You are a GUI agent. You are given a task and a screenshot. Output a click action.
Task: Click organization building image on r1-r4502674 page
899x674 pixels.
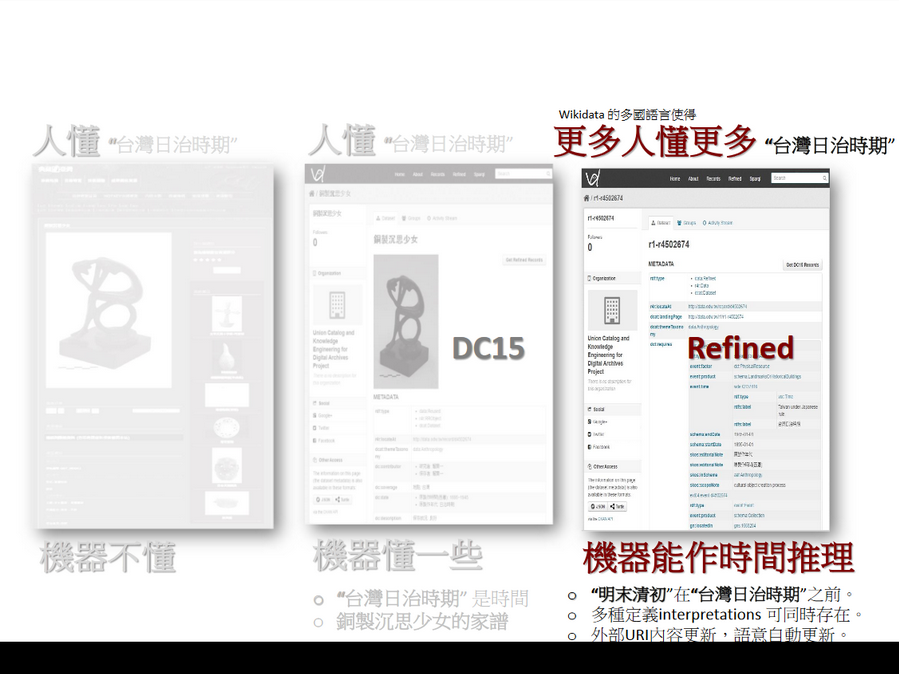tap(612, 310)
